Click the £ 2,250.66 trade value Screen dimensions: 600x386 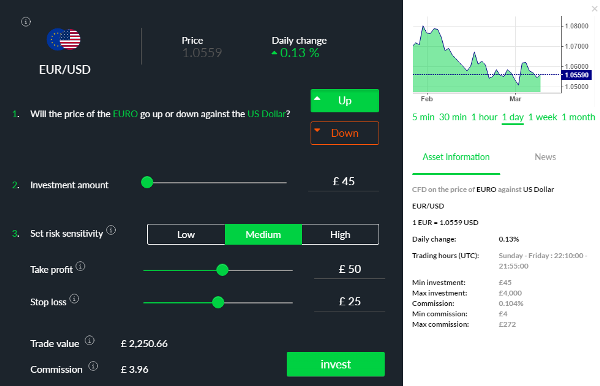pyautogui.click(x=144, y=344)
